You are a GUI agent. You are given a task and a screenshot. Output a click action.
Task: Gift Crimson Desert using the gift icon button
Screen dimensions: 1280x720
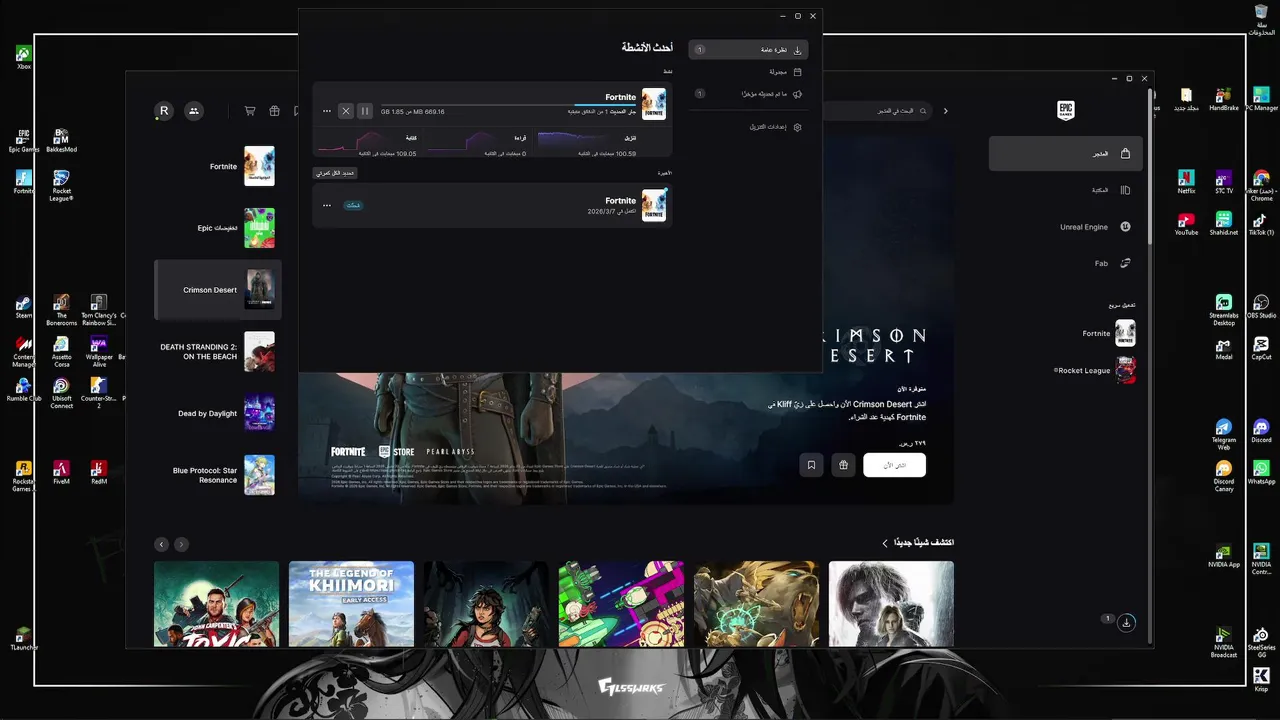coord(844,465)
